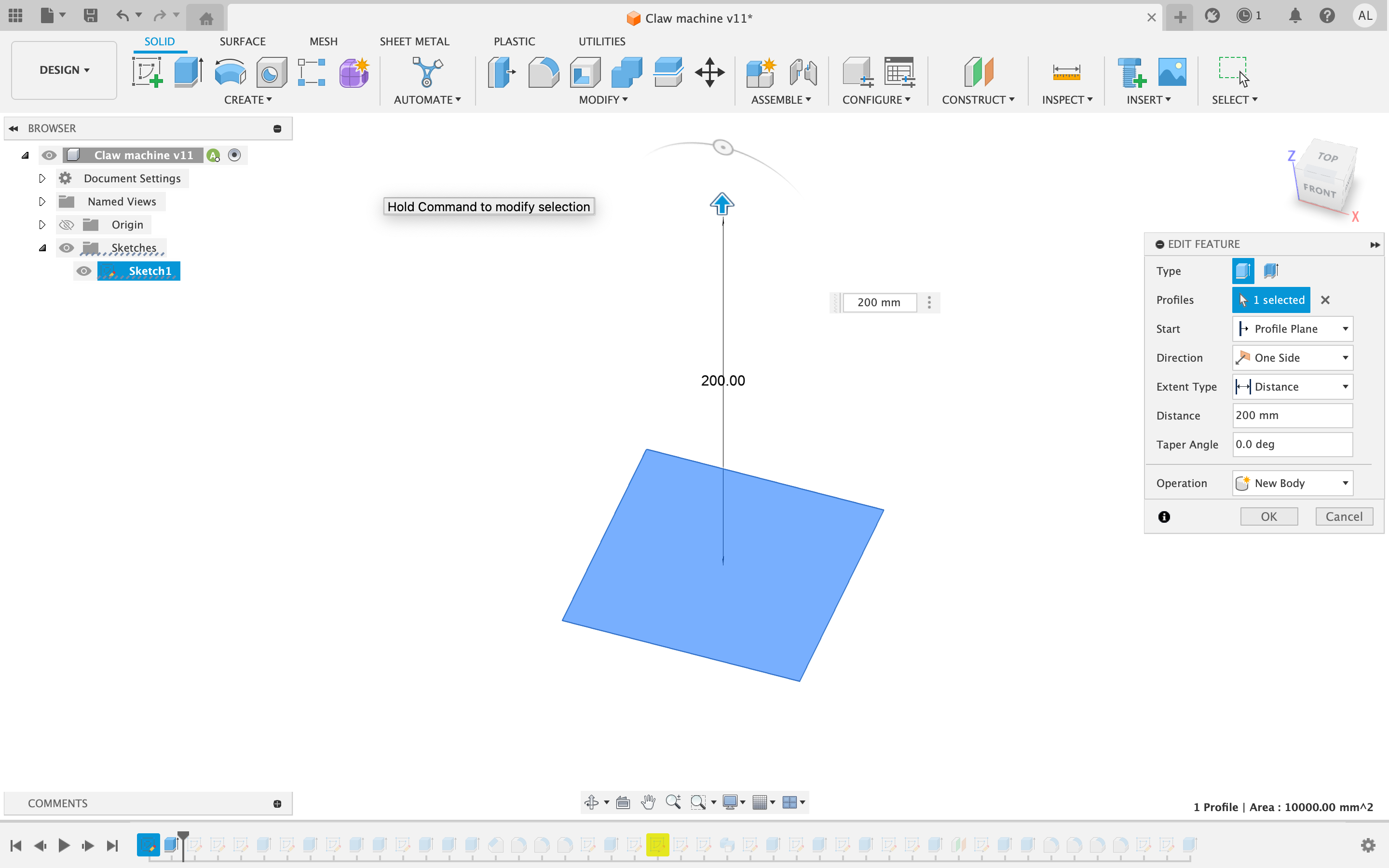Open the Automate fork tool
The height and width of the screenshot is (868, 1389).
click(x=427, y=72)
